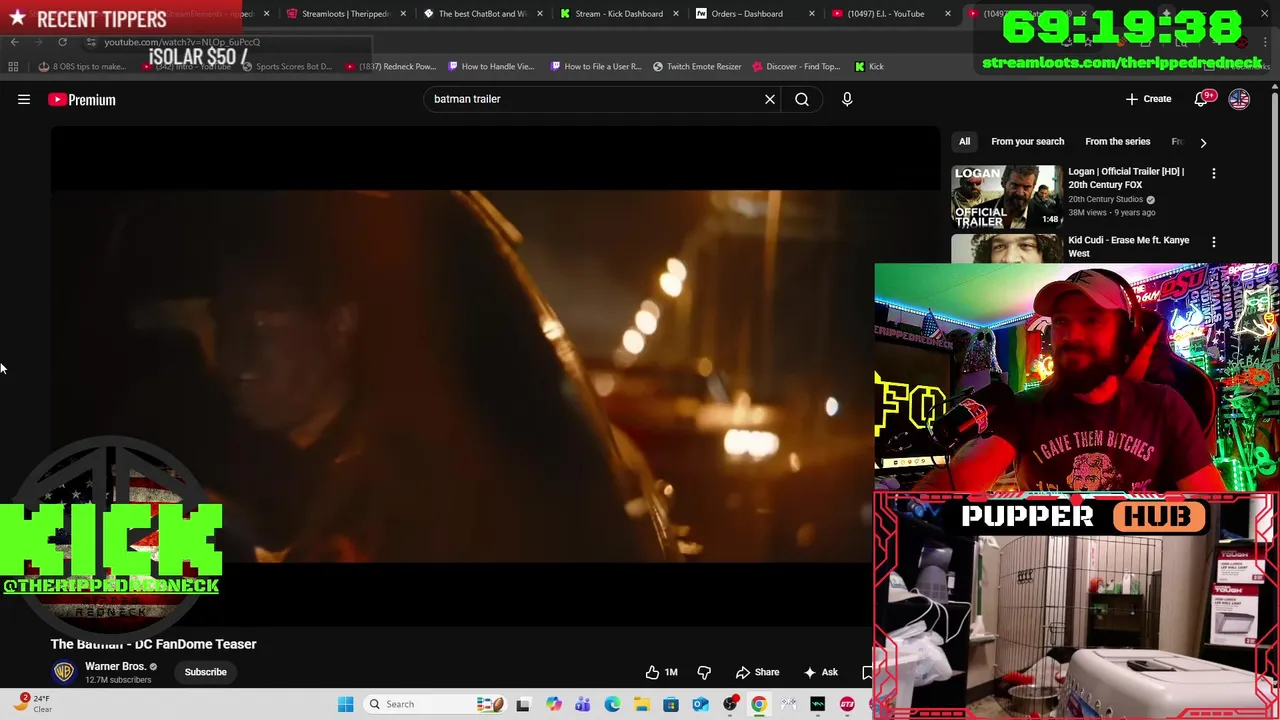The height and width of the screenshot is (720, 1280).
Task: Open How to Handle Vie... bookmark
Action: coord(490,66)
